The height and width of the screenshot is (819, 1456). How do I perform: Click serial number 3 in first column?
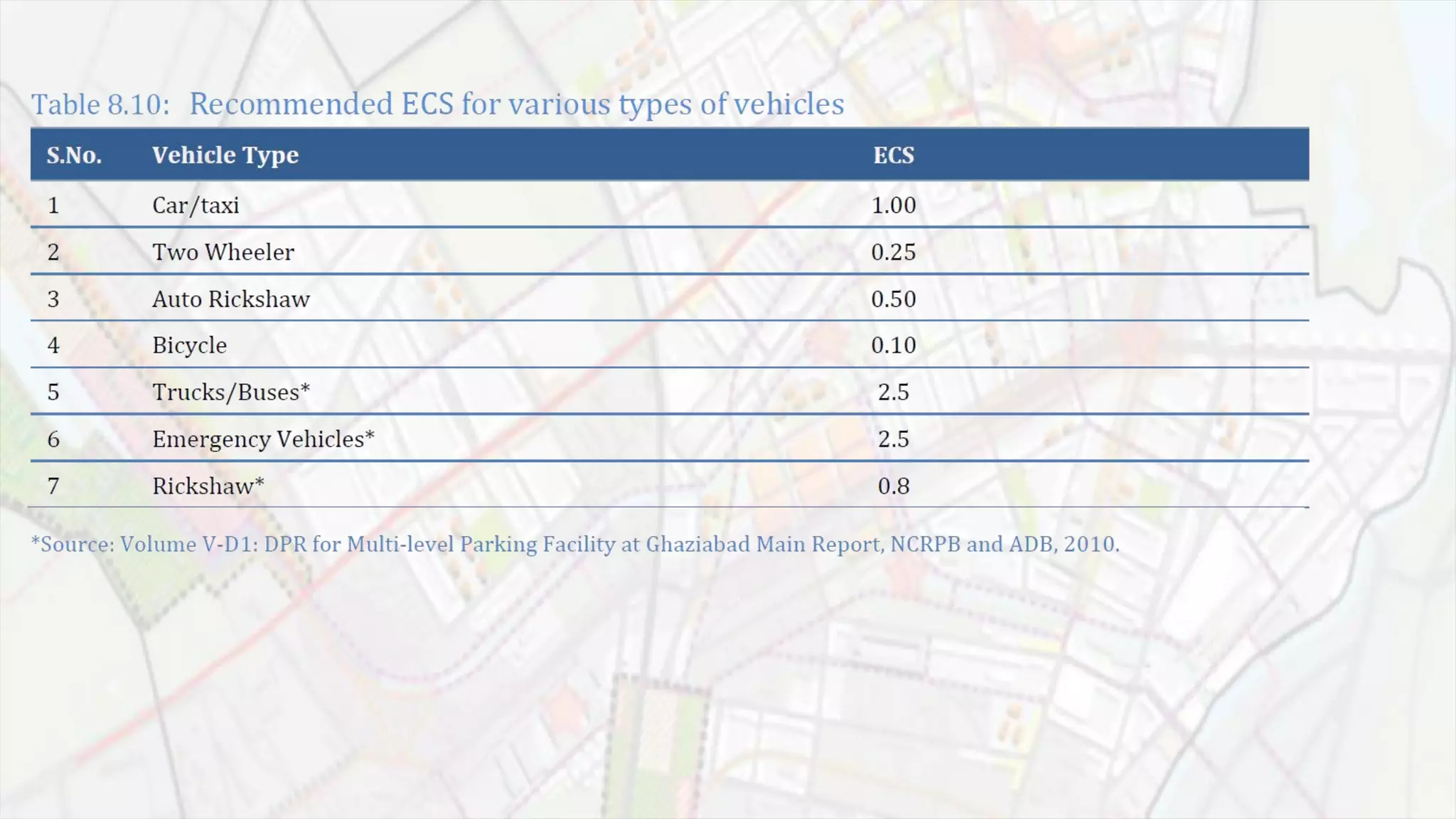[53, 299]
